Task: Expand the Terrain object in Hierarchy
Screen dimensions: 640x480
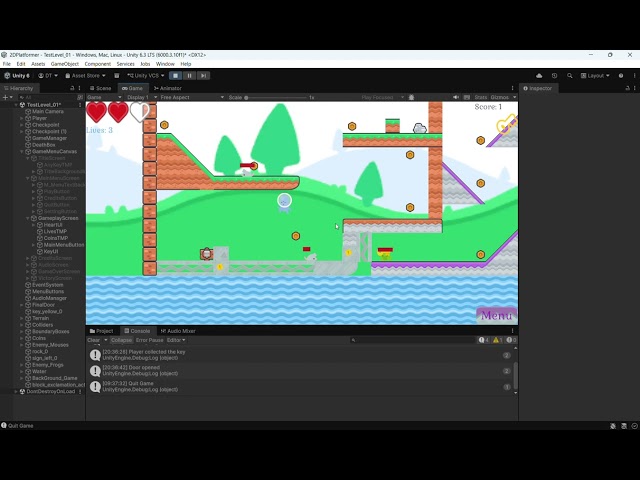Action: click(22, 318)
